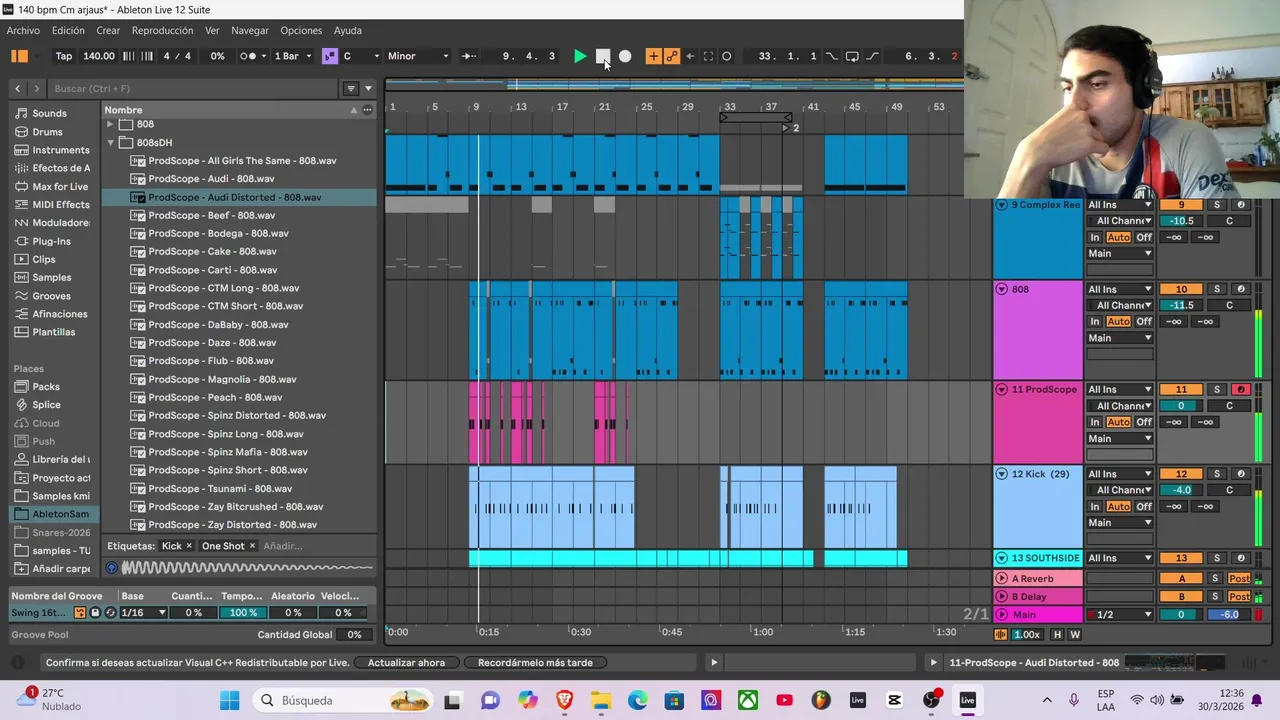Image resolution: width=1280 pixels, height=720 pixels.
Task: Select Sounds category in browser sidebar
Action: (x=49, y=113)
